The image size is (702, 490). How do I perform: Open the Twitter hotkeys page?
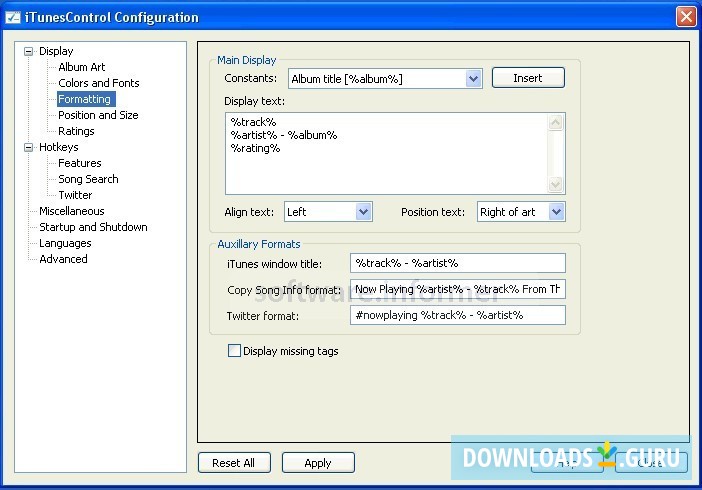[x=75, y=195]
